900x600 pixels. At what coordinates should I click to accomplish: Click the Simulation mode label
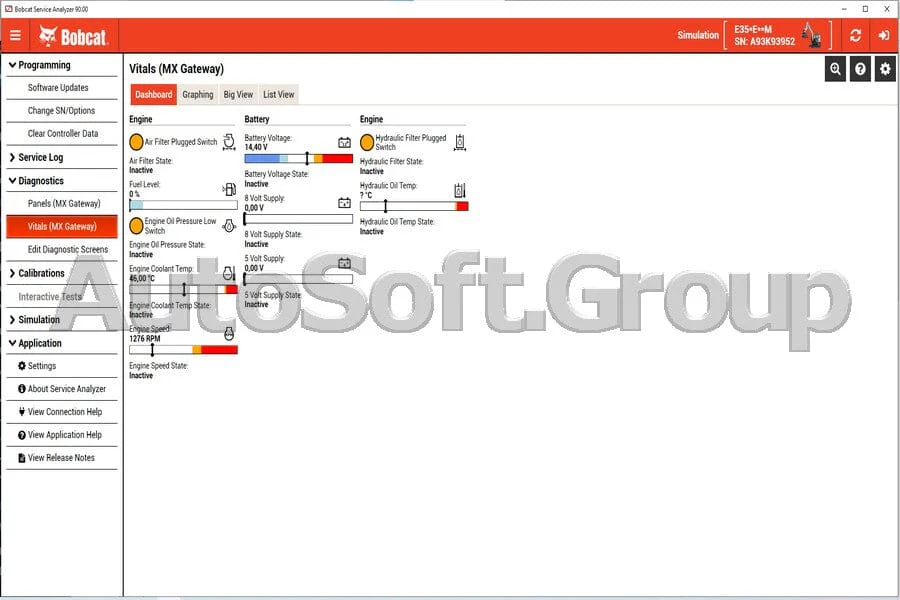pos(698,35)
